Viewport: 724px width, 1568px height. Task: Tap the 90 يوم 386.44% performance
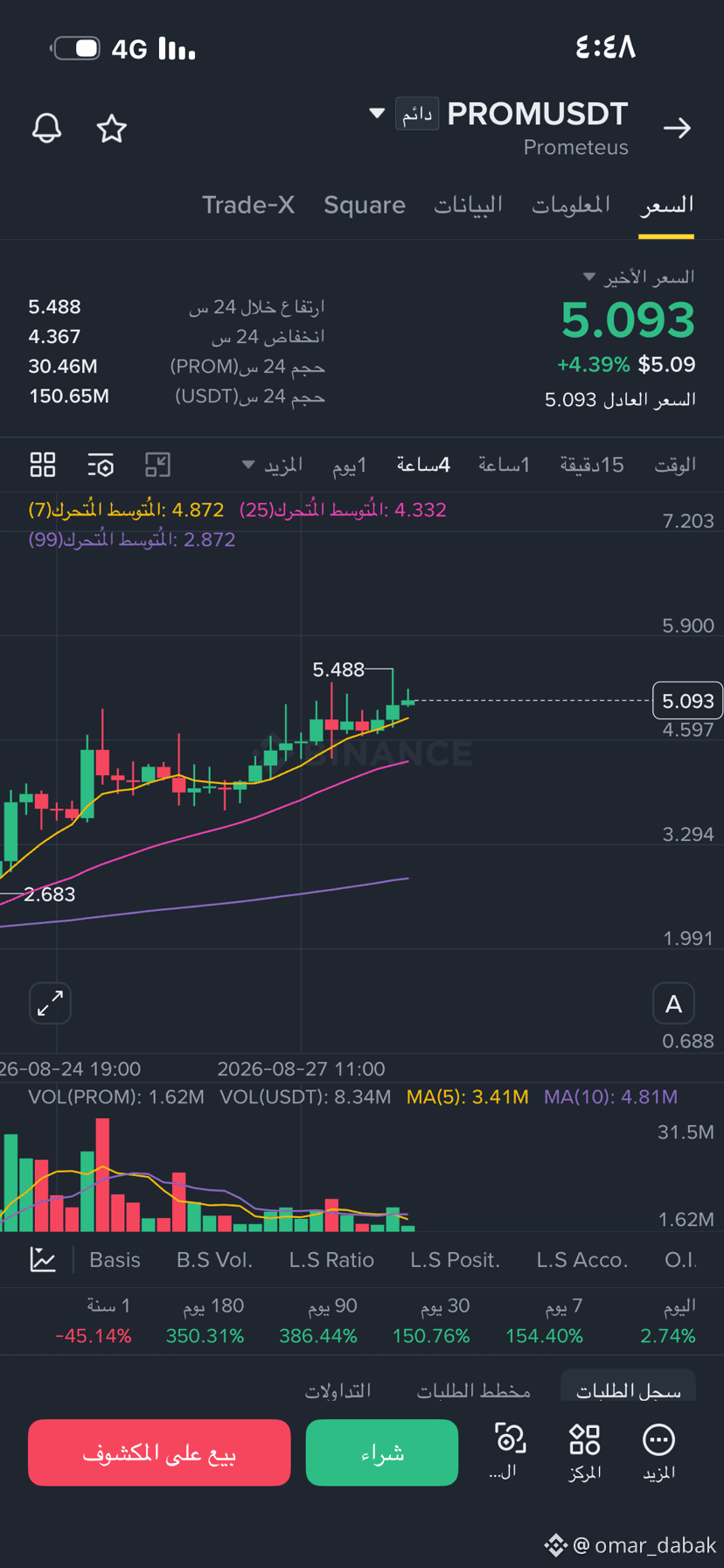[318, 1321]
